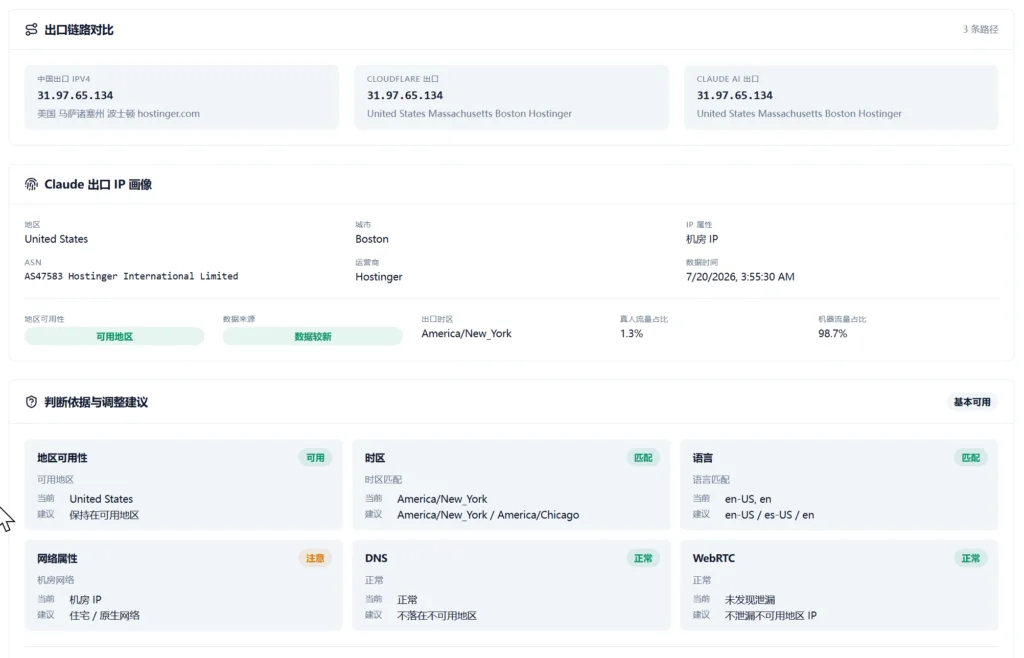Click the 98.7% machine traffic value
The image size is (1024, 658).
[x=833, y=333]
